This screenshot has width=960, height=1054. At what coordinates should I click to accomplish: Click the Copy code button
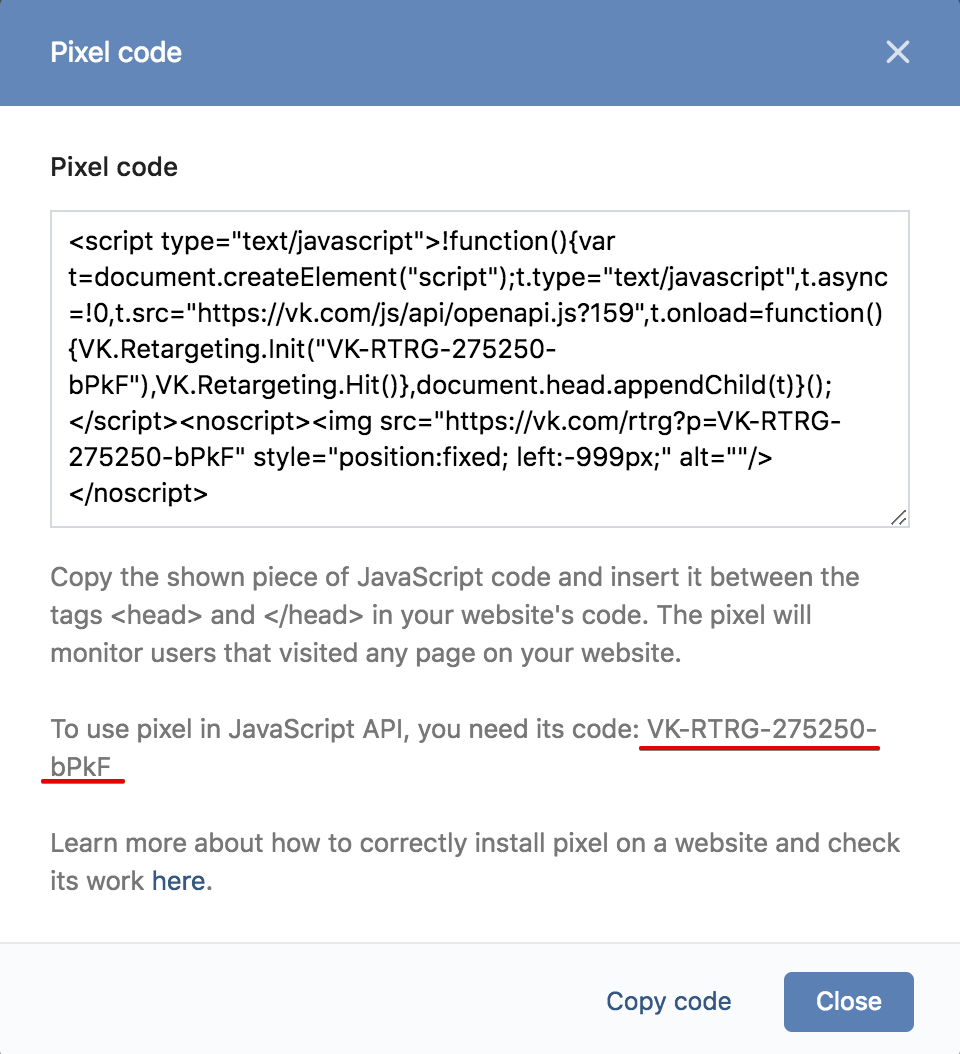(668, 1001)
